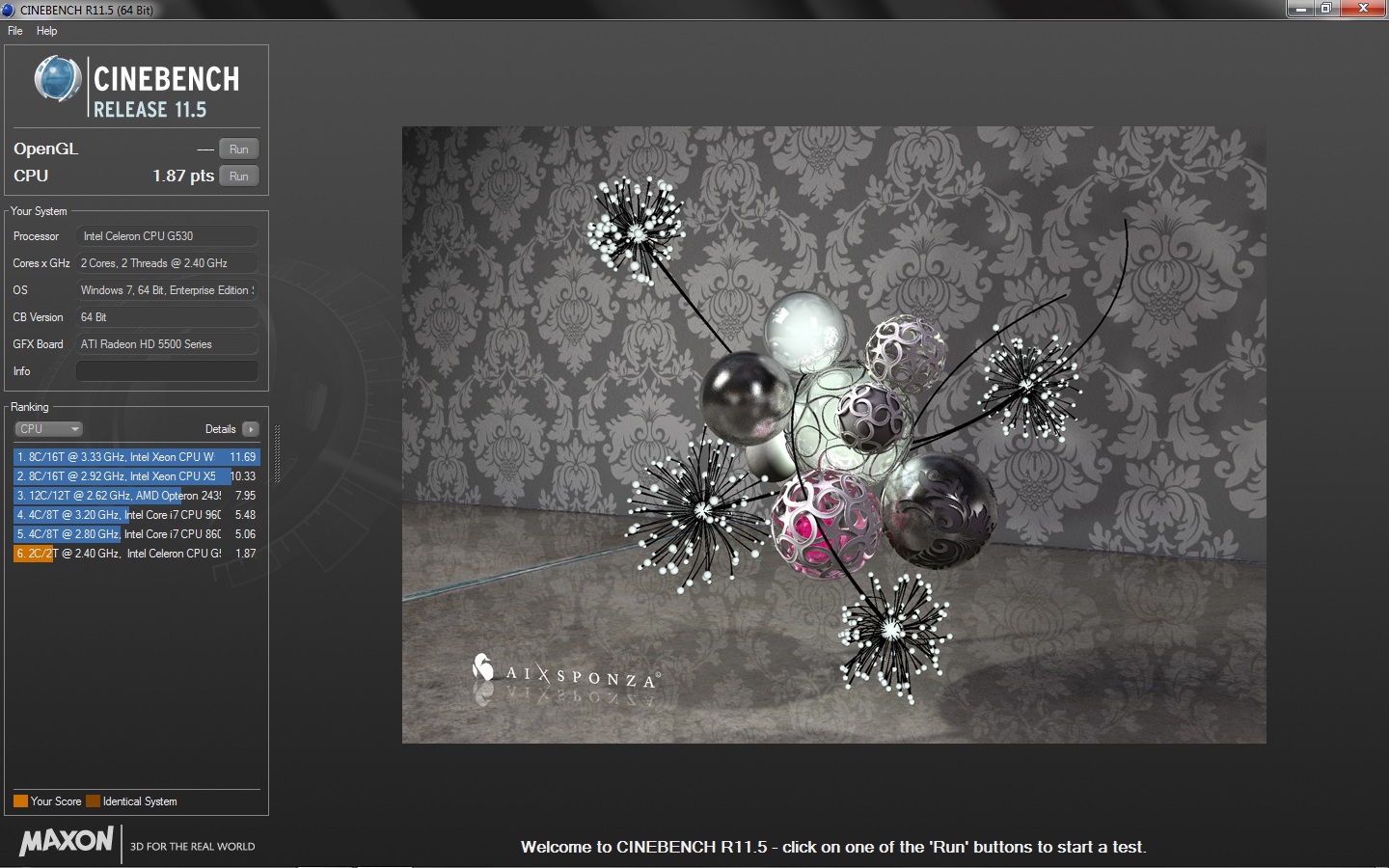Open the Help menu
The image size is (1389, 868).
46,31
